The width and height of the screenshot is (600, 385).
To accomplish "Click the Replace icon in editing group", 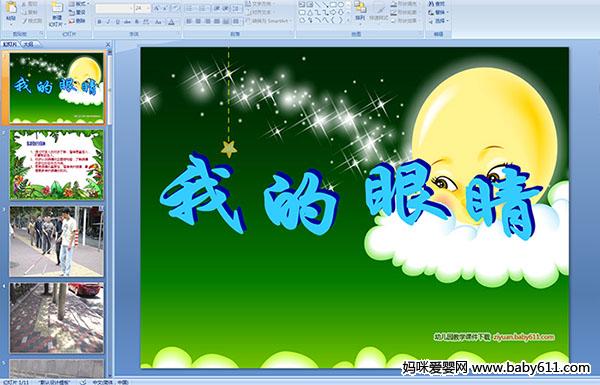I will tap(431, 12).
